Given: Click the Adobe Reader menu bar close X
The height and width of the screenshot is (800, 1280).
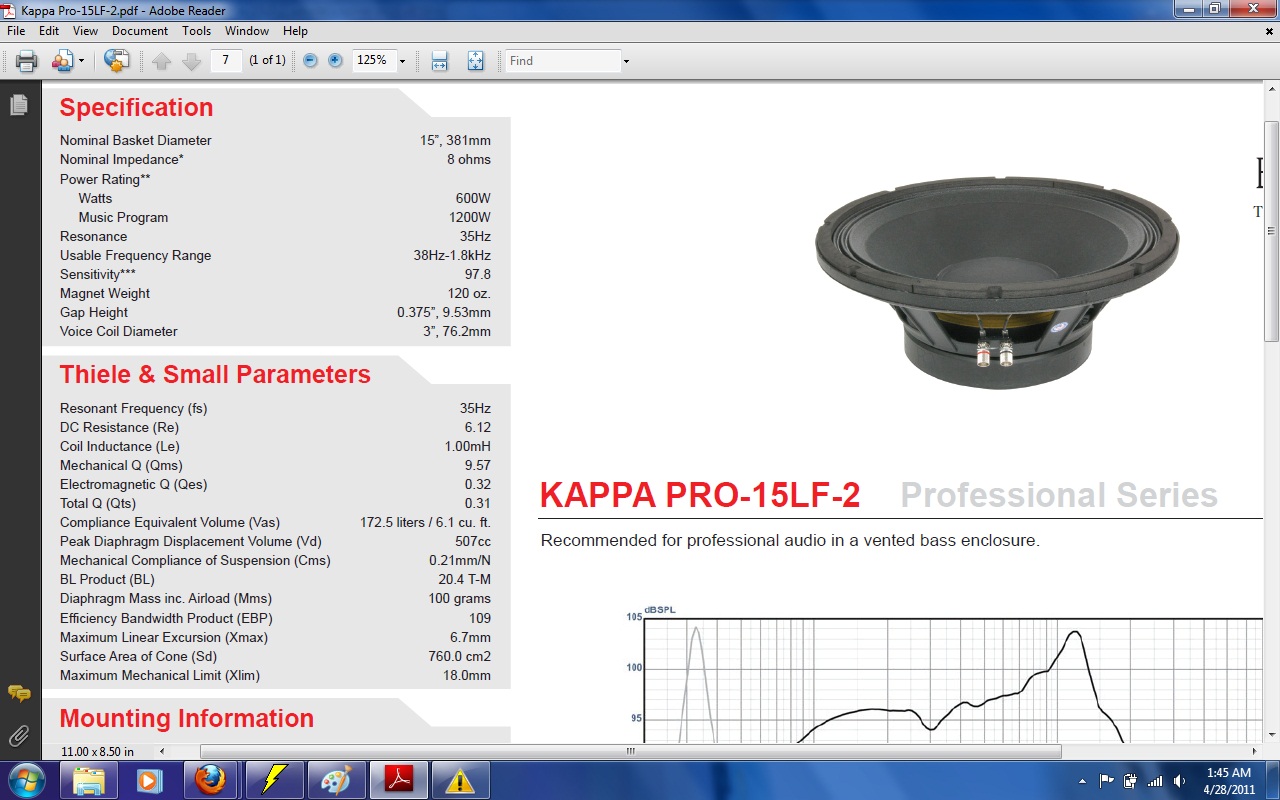Looking at the screenshot, I should 1269,31.
